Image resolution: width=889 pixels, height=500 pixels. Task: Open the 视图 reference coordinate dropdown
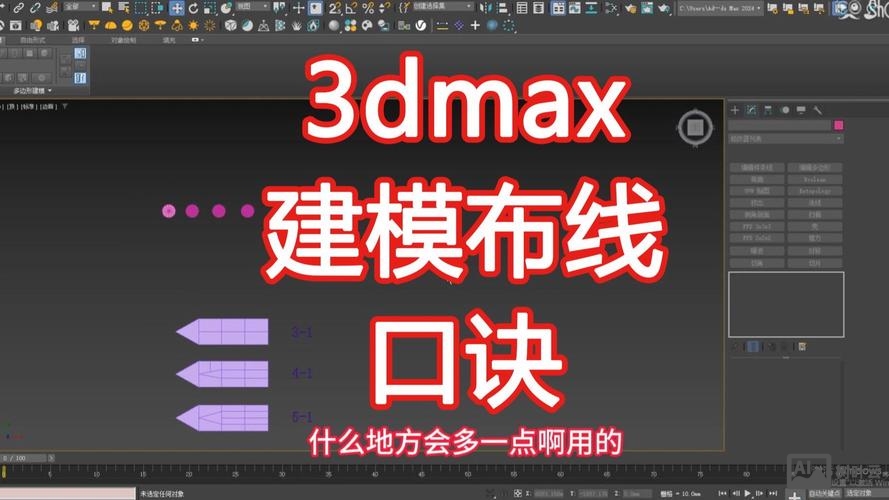click(252, 7)
